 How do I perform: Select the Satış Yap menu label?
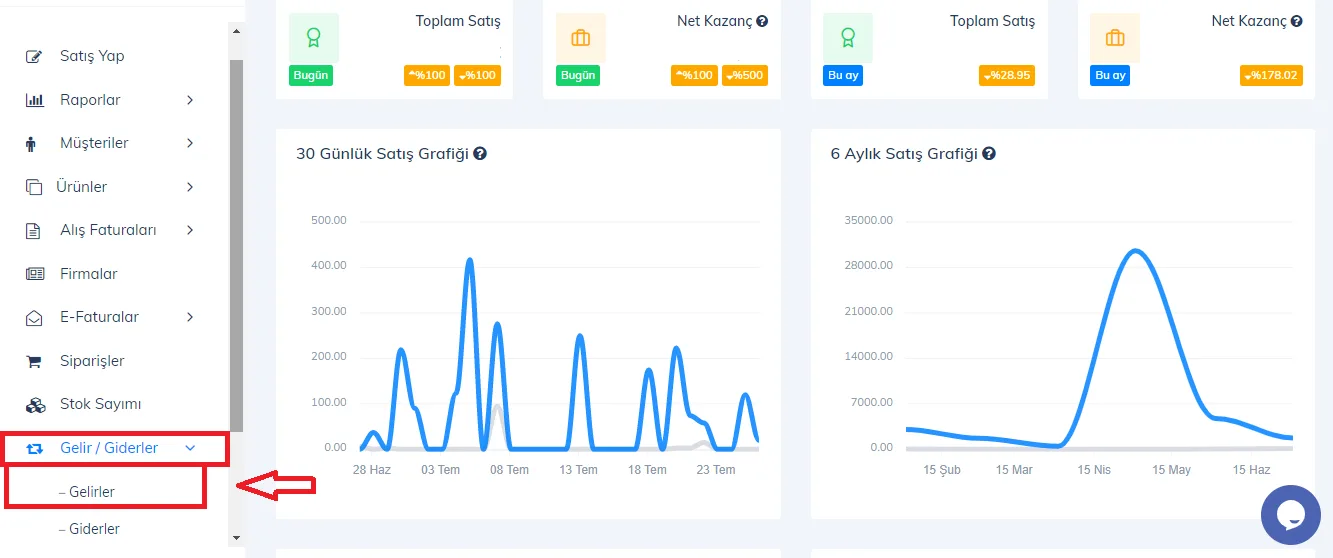click(x=92, y=56)
